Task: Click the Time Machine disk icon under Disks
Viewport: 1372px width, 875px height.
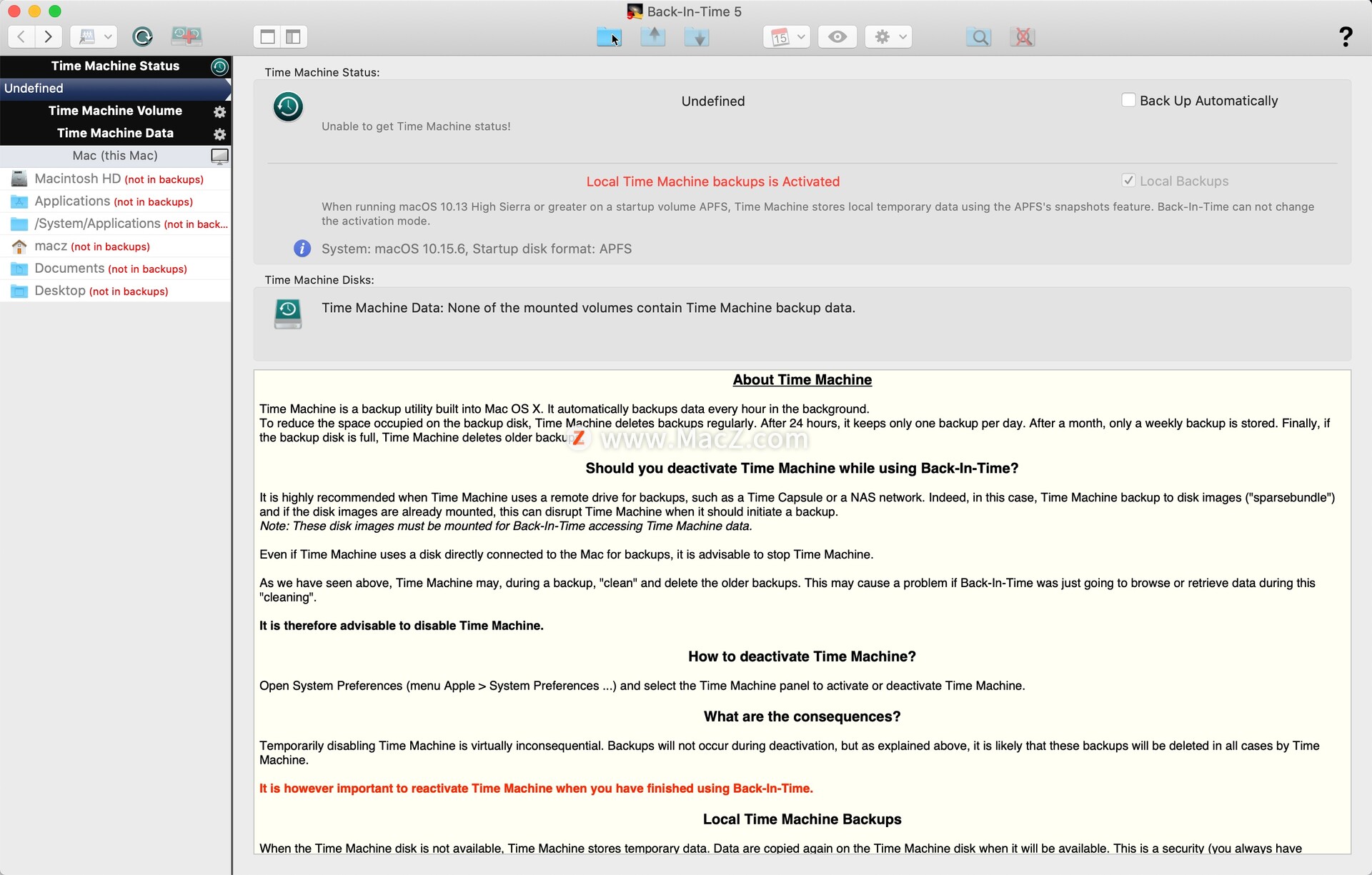Action: pos(288,314)
